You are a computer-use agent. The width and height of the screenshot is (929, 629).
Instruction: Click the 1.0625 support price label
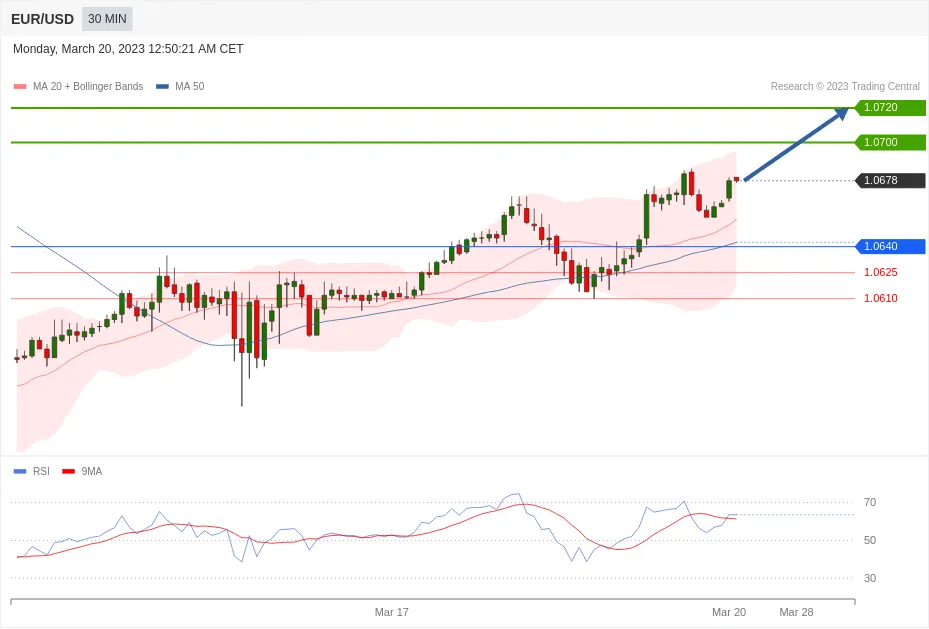pos(880,272)
